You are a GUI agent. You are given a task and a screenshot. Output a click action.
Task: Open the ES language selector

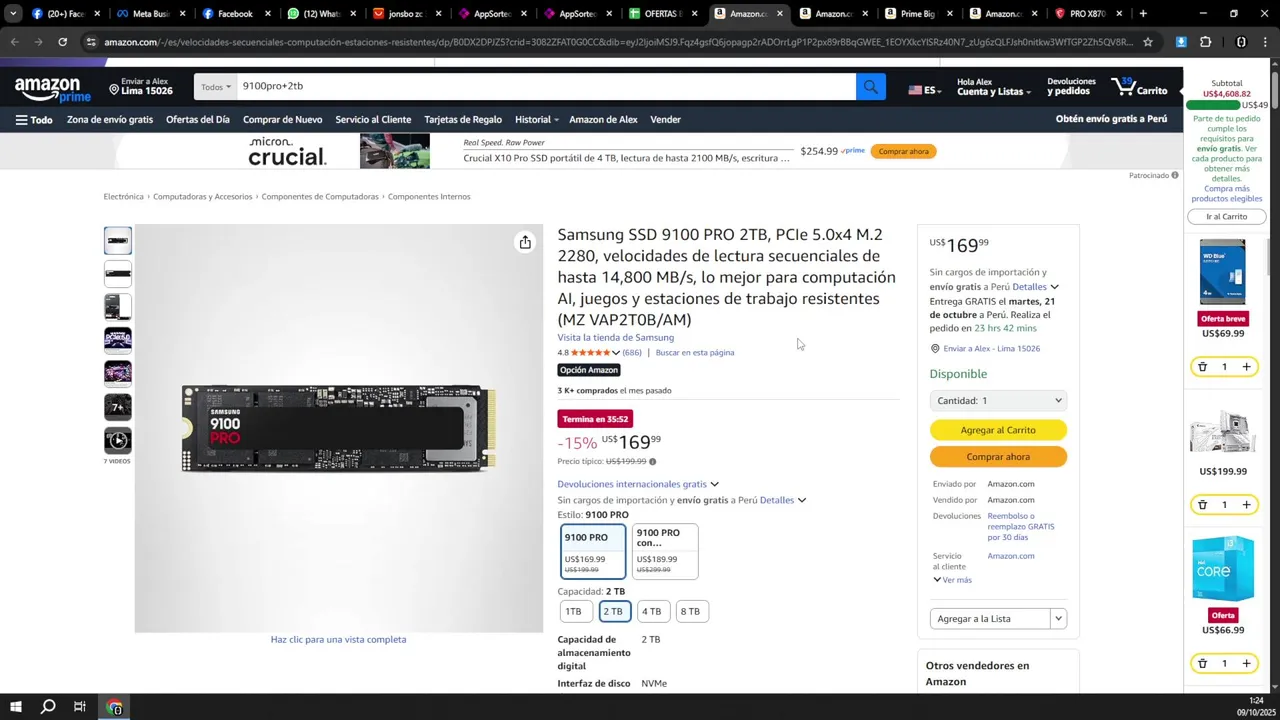pos(924,90)
